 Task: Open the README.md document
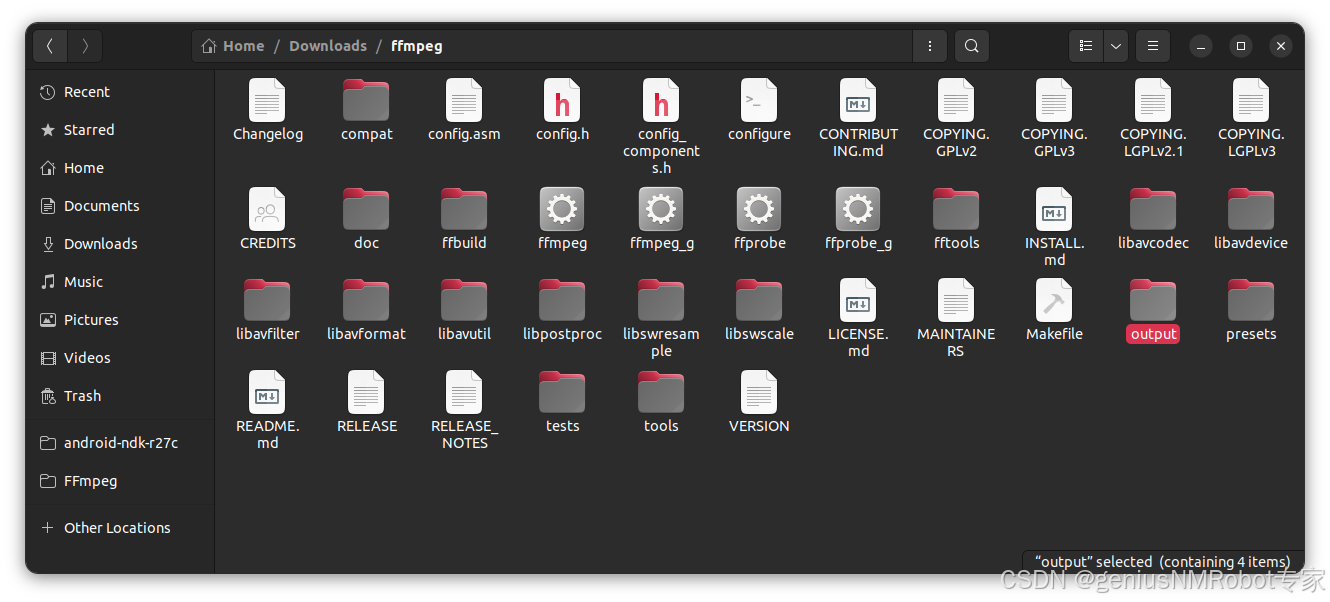267,395
